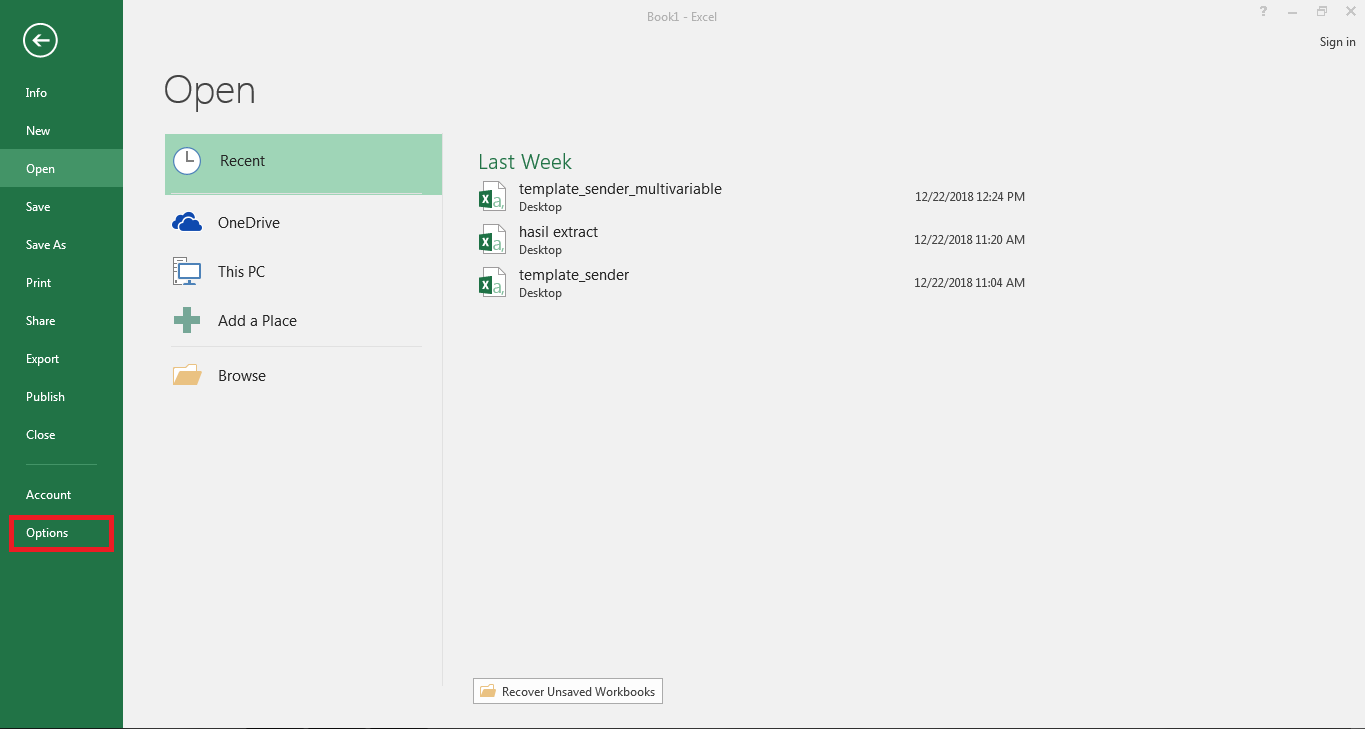The image size is (1365, 729).
Task: Click Recover Unsaved Workbooks button
Action: point(568,692)
